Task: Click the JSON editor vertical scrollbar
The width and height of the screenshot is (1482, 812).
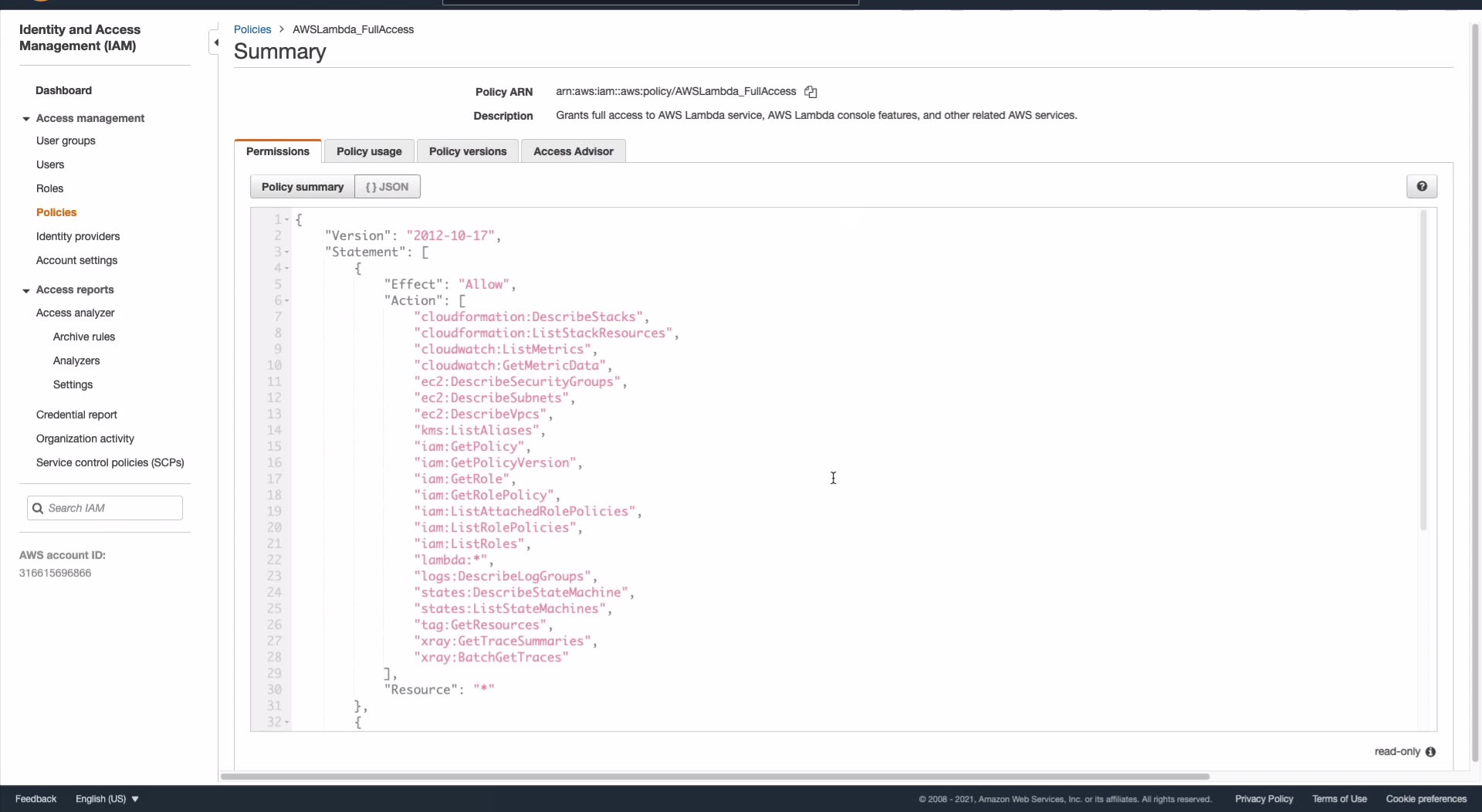Action: tap(1423, 370)
